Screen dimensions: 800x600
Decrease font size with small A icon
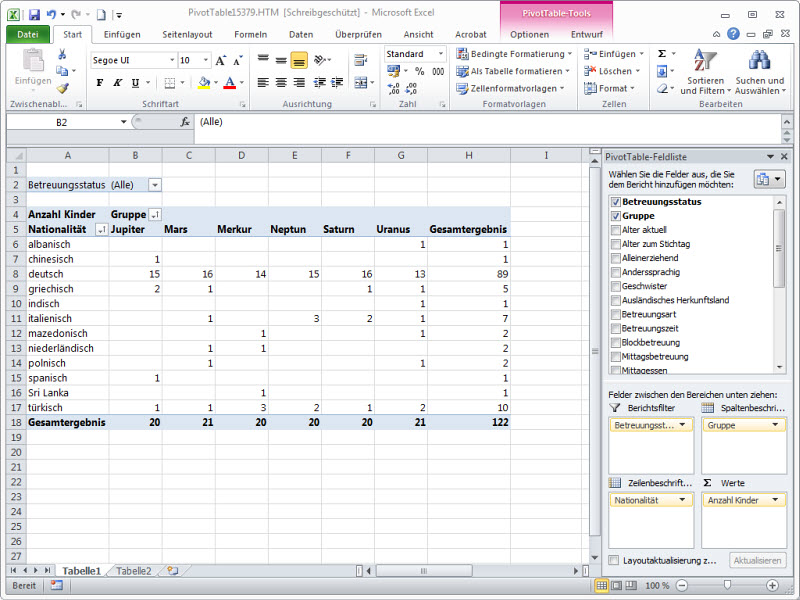(238, 61)
